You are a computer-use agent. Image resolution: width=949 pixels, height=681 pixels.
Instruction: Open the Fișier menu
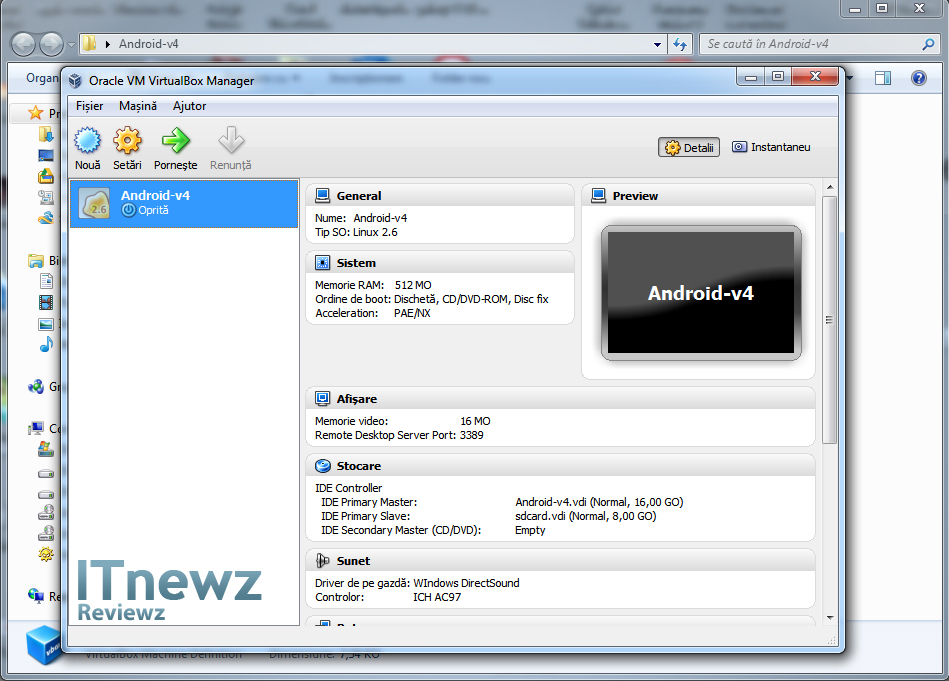click(89, 106)
